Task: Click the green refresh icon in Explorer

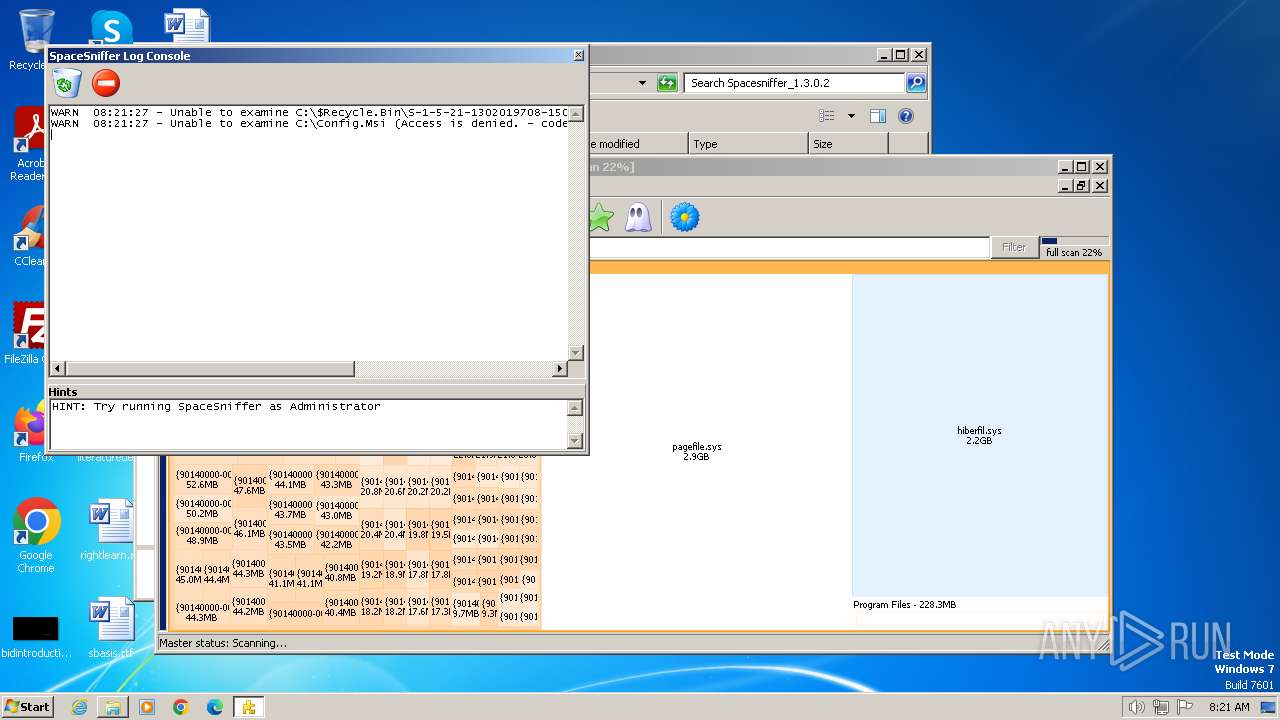Action: pyautogui.click(x=667, y=83)
